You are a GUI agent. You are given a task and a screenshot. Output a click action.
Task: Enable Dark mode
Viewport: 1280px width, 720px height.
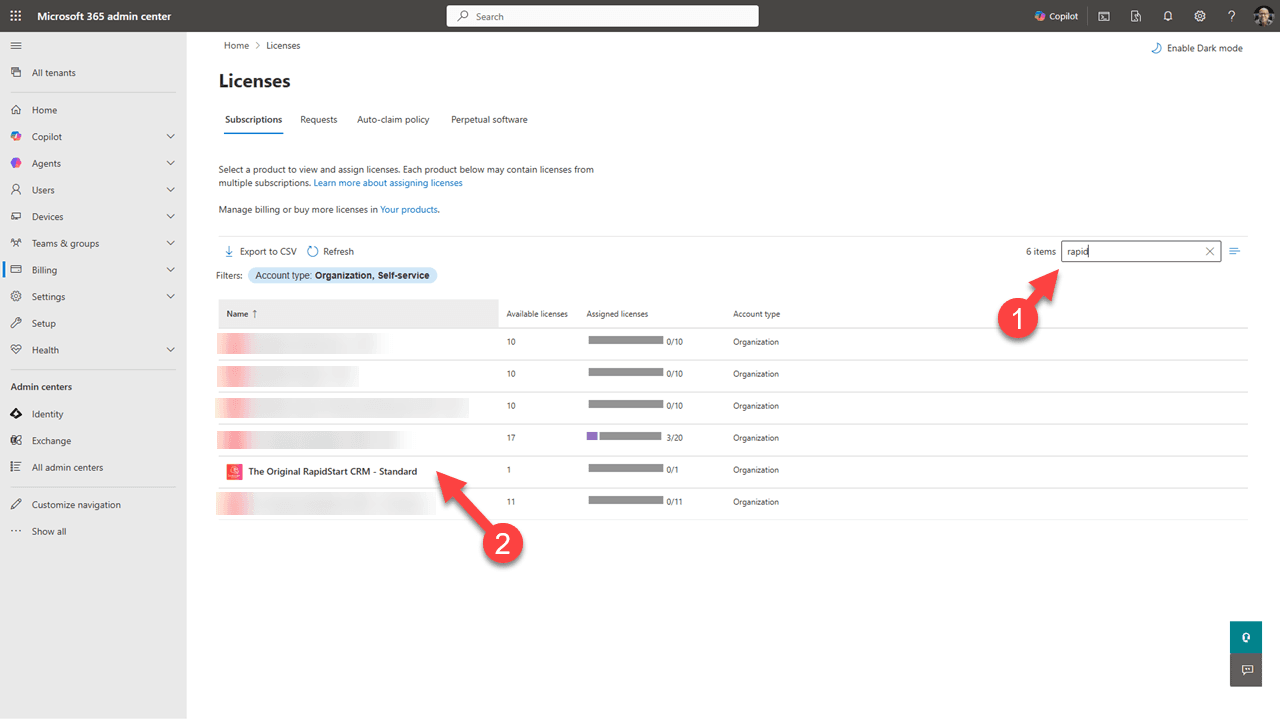pos(1196,47)
